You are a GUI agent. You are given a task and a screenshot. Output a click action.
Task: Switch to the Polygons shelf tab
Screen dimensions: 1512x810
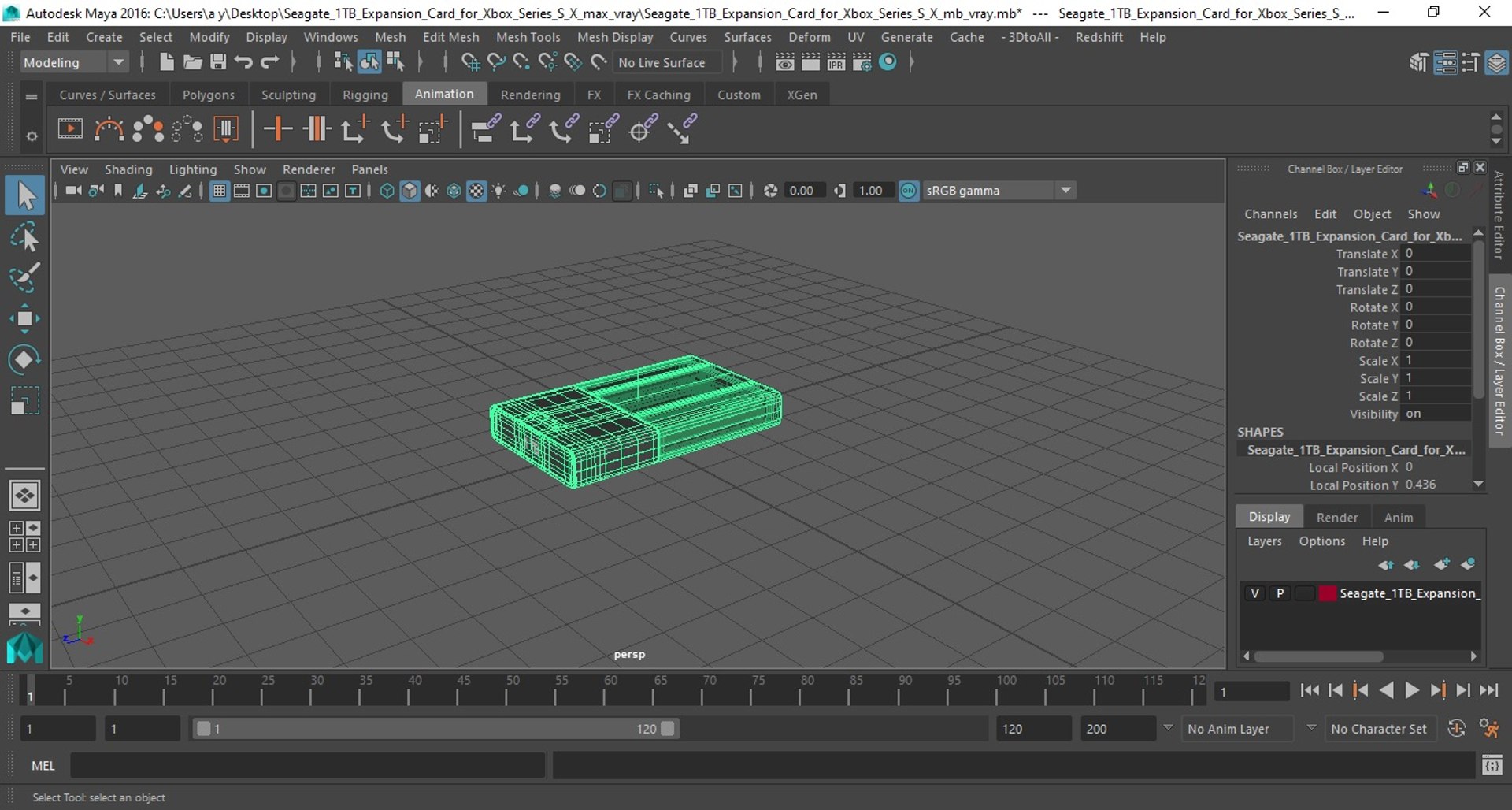tap(209, 95)
